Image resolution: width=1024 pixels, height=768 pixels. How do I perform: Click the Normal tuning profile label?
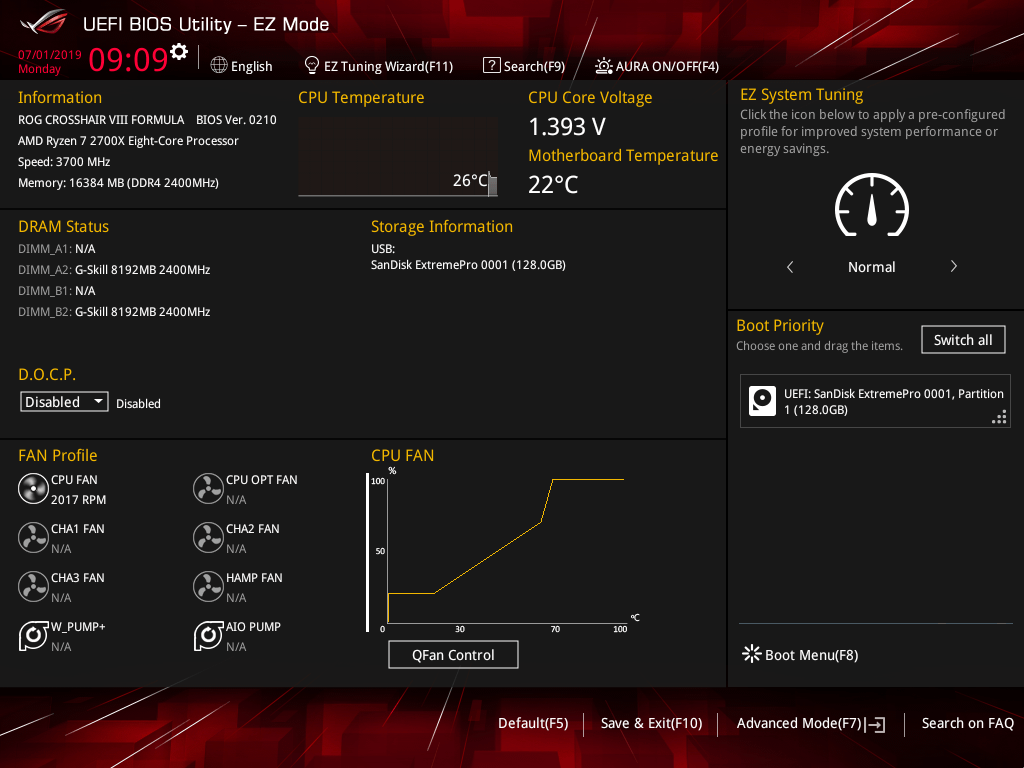coord(871,266)
